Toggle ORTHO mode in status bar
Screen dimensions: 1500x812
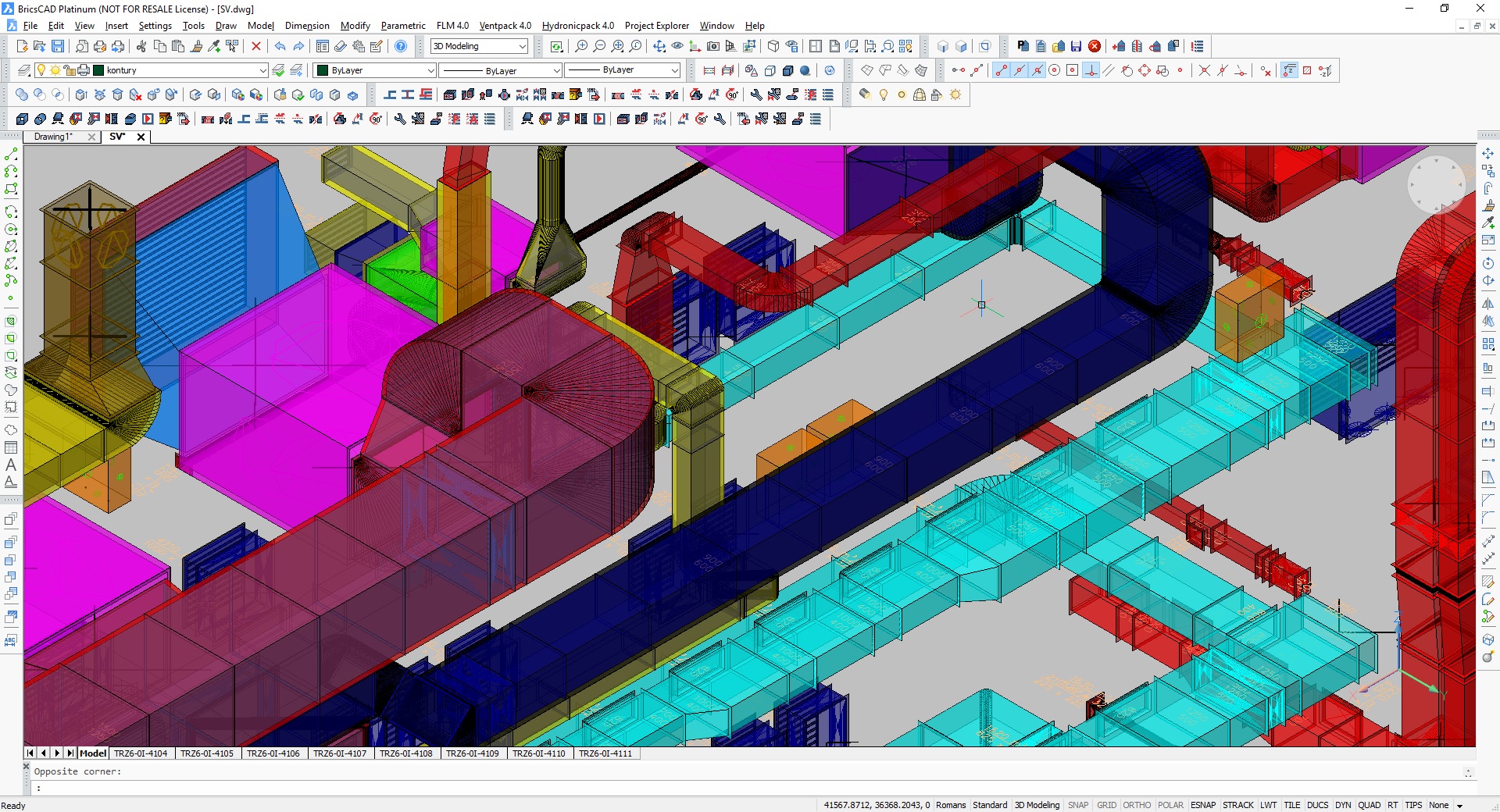[1137, 805]
